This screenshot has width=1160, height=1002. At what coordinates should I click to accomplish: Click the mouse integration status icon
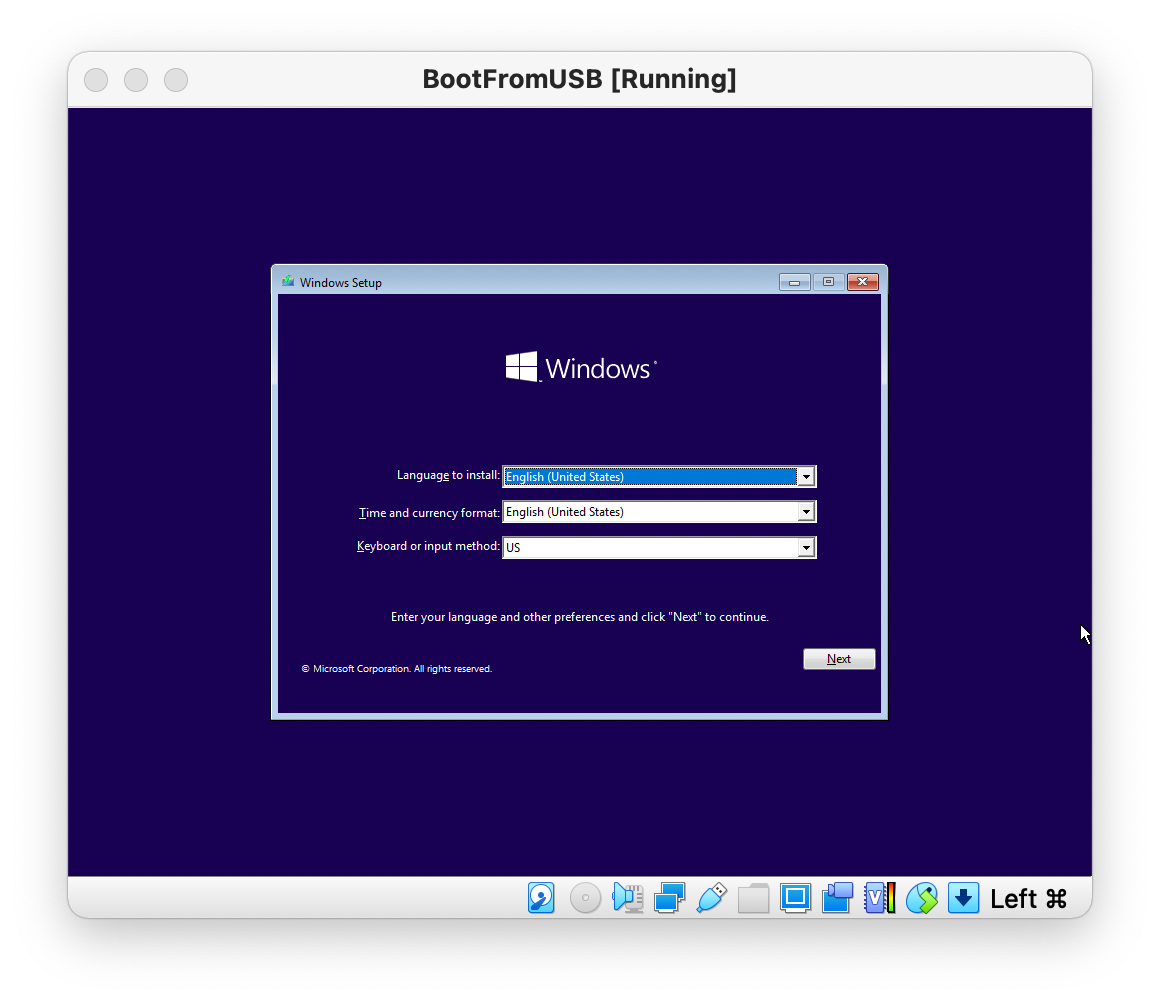[922, 898]
